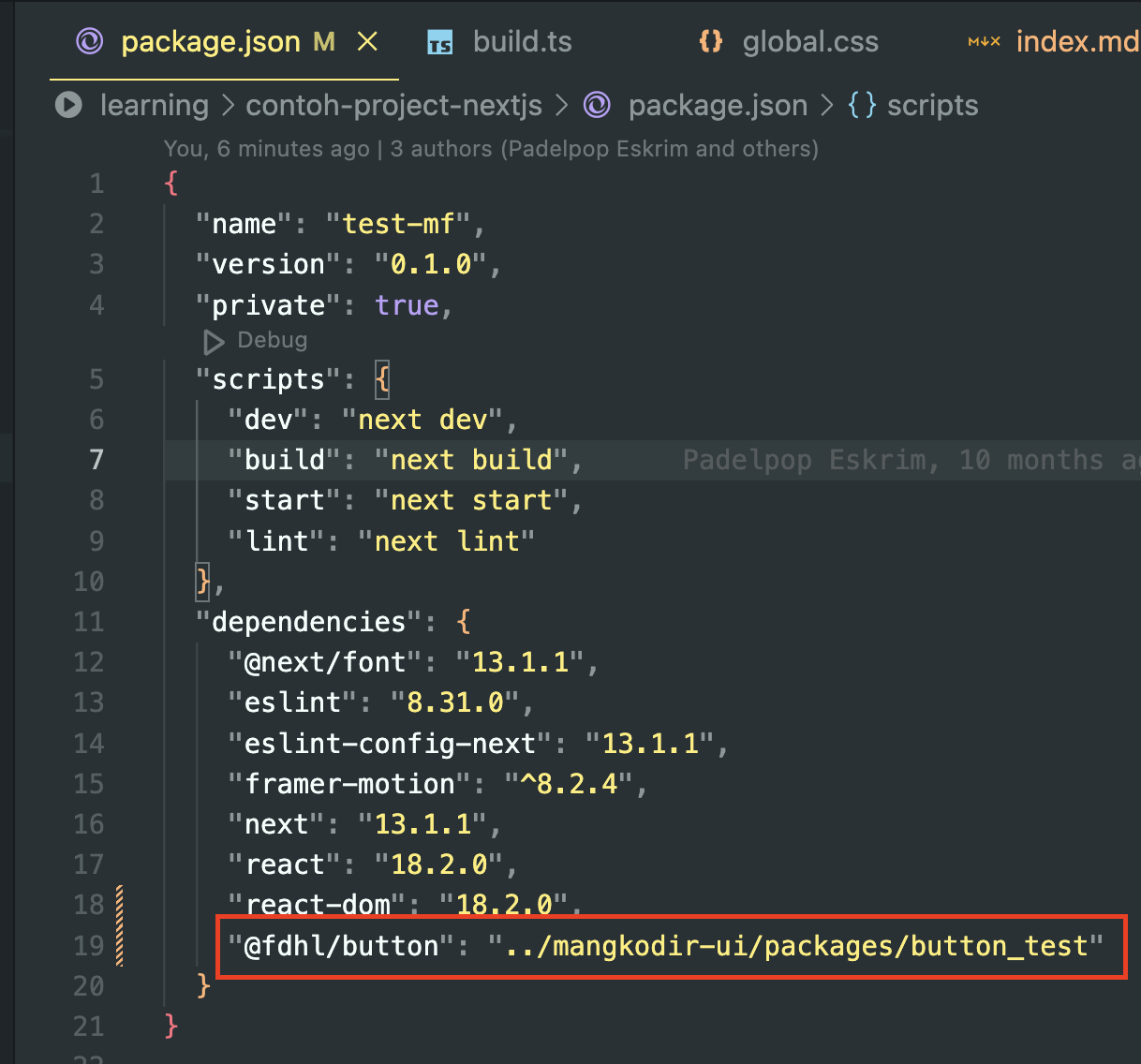Click the package.json tab file icon

(x=90, y=41)
